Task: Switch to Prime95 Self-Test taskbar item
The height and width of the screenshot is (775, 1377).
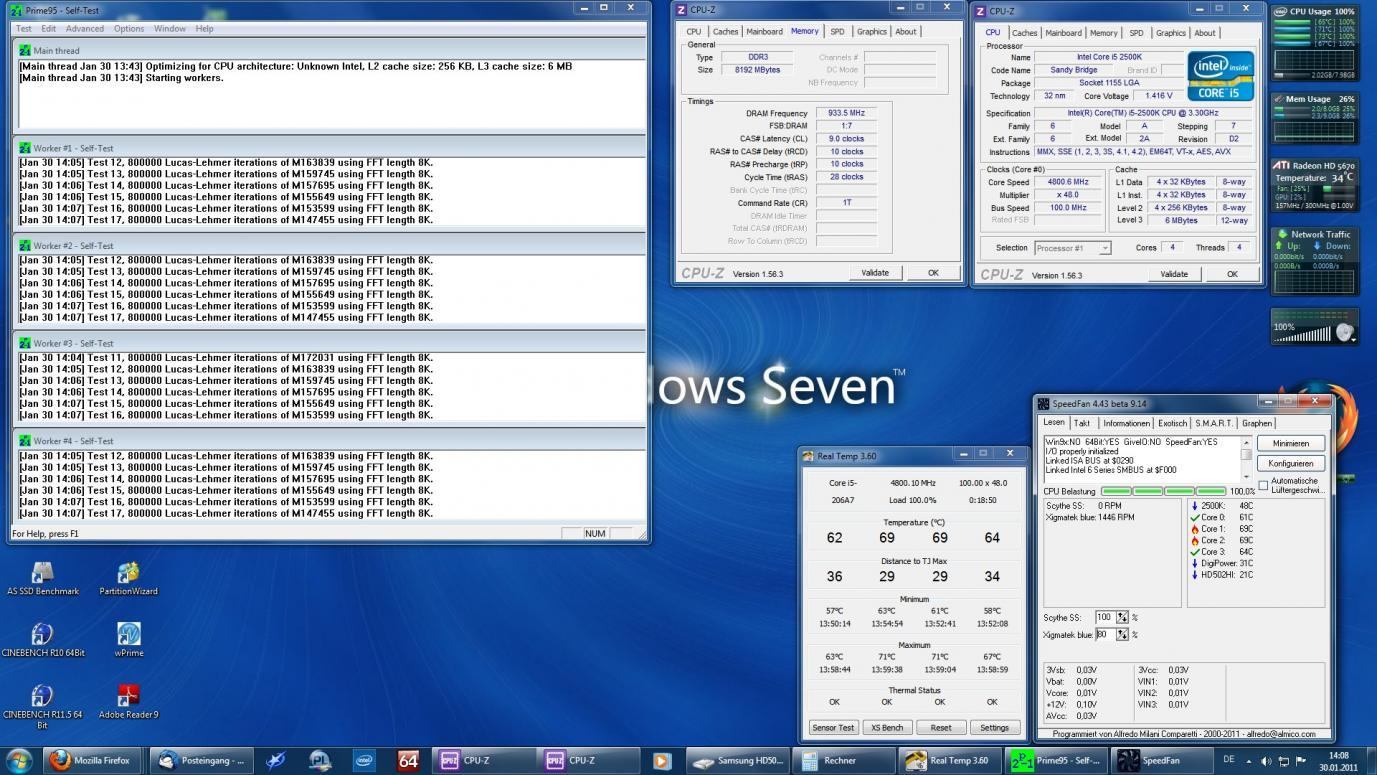Action: click(x=1055, y=760)
